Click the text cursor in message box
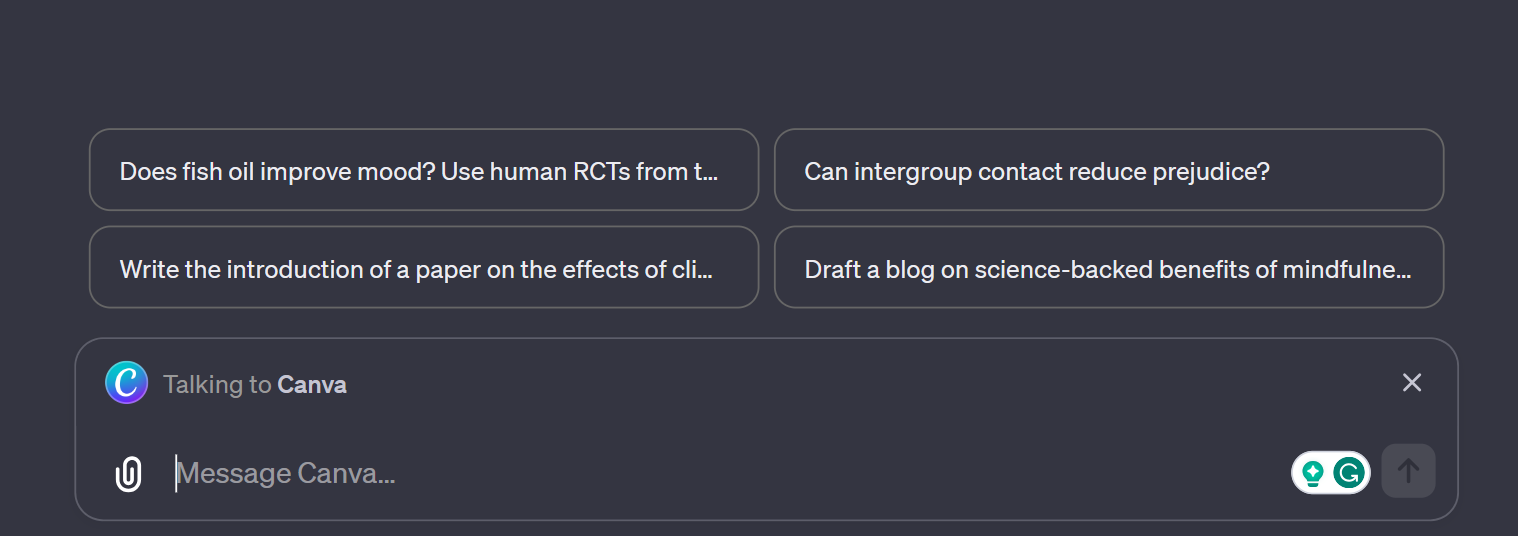This screenshot has height=536, width=1518. [x=177, y=473]
